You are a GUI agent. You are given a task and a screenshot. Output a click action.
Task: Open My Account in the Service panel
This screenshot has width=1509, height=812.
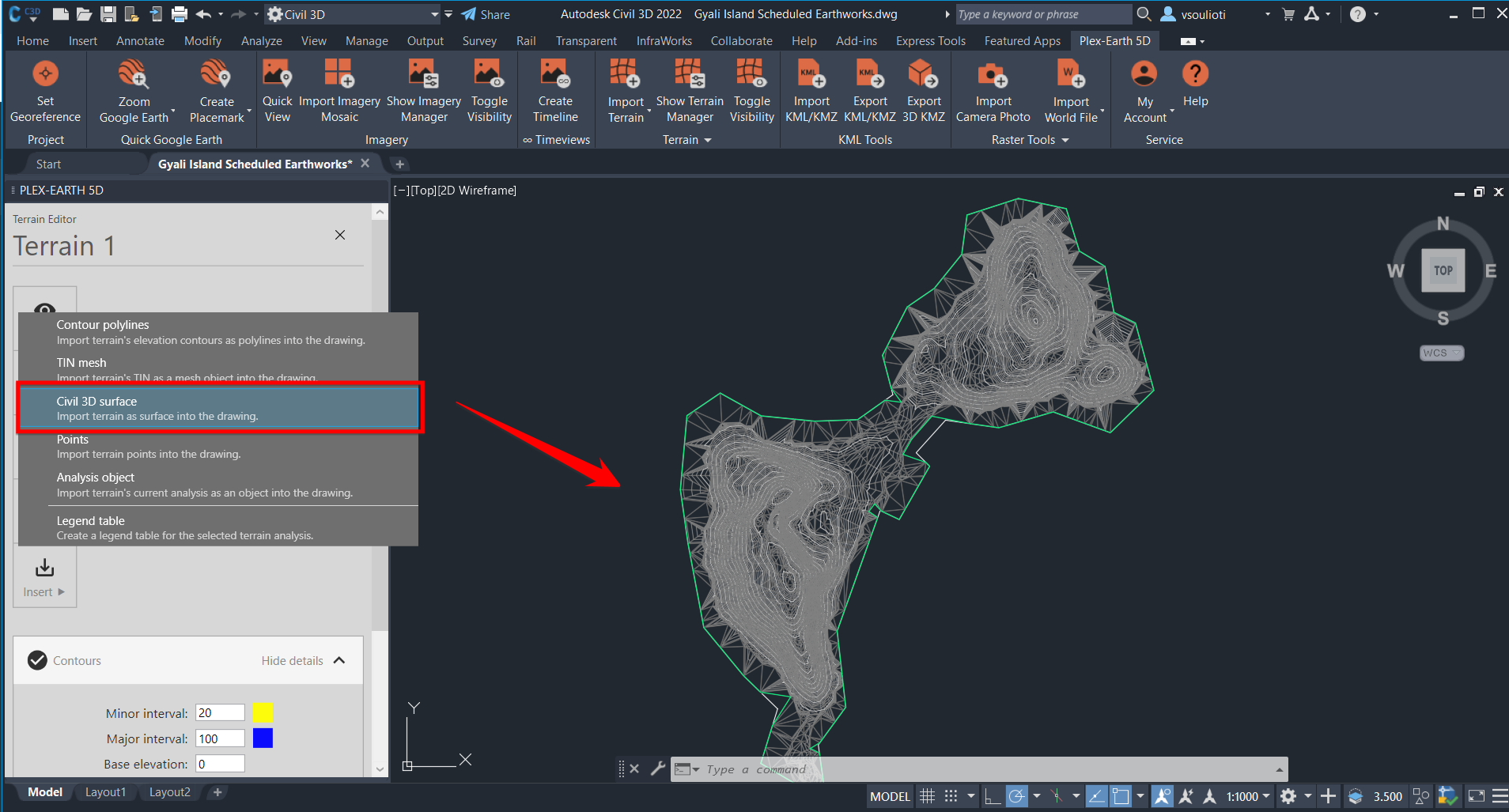[x=1144, y=89]
